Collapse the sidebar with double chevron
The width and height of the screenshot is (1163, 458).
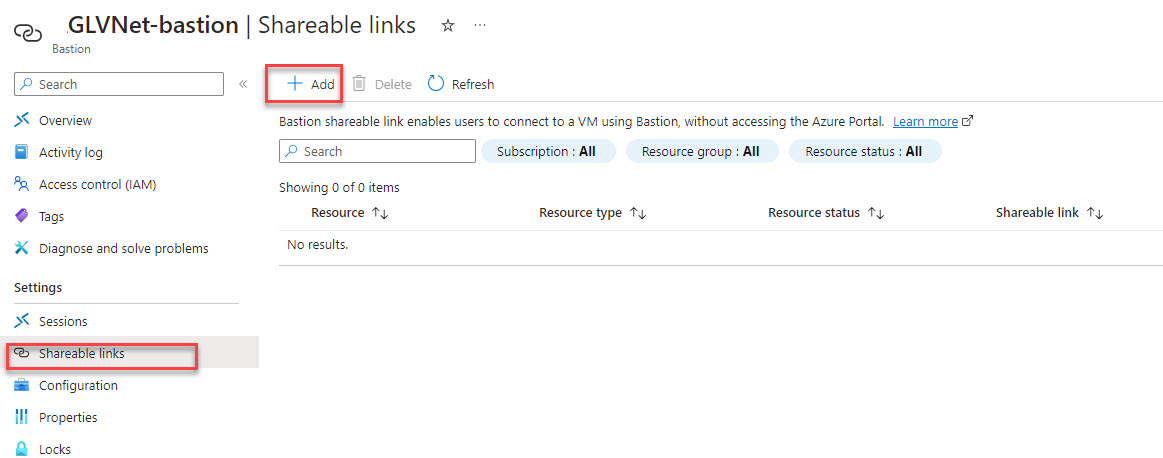point(243,84)
